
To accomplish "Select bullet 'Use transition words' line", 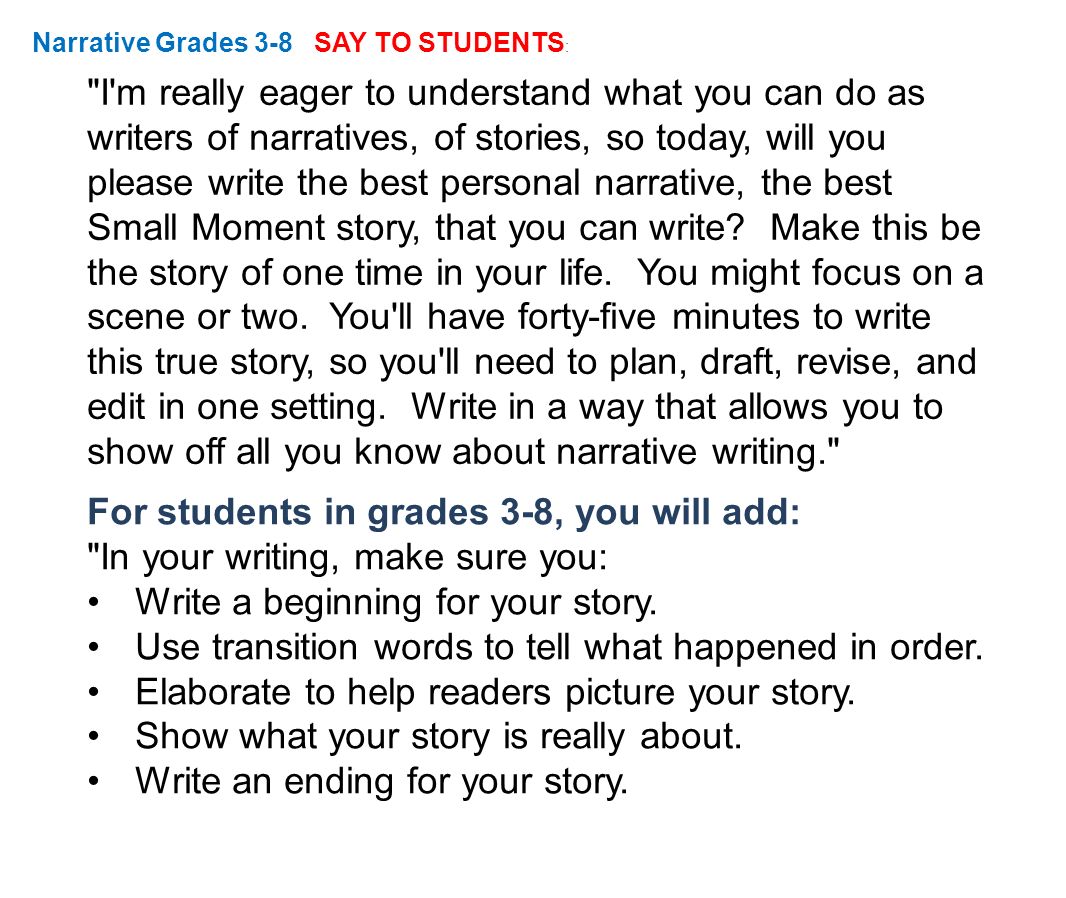I will point(560,647).
